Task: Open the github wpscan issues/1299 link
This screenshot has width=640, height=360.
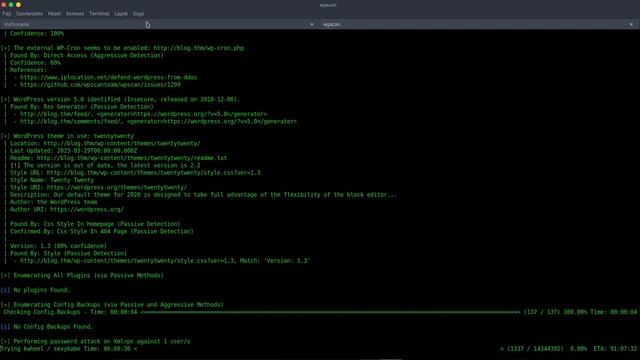Action: [100, 84]
